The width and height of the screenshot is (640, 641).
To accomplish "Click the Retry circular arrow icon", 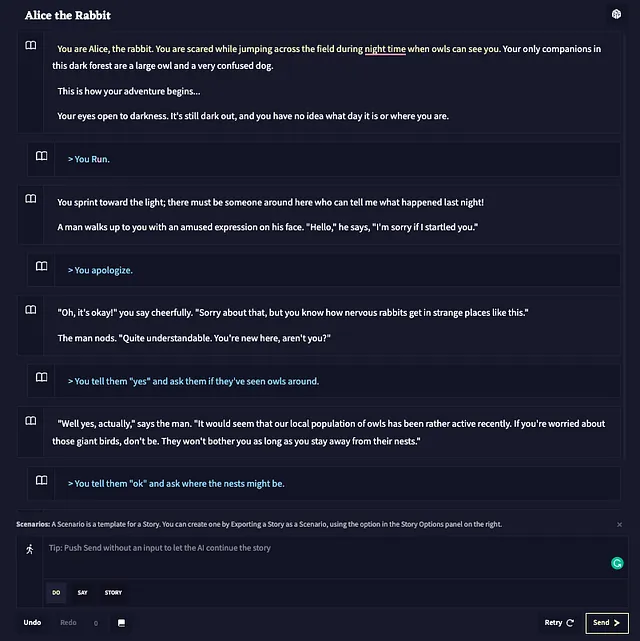I will pos(570,623).
